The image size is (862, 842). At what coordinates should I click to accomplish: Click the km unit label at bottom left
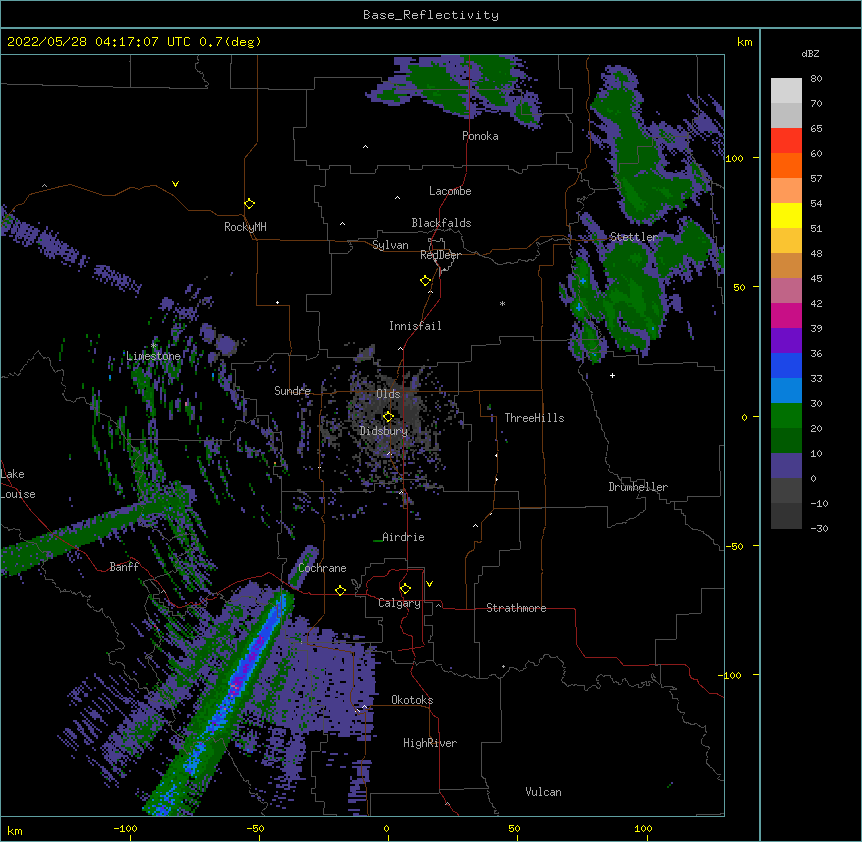click(15, 830)
